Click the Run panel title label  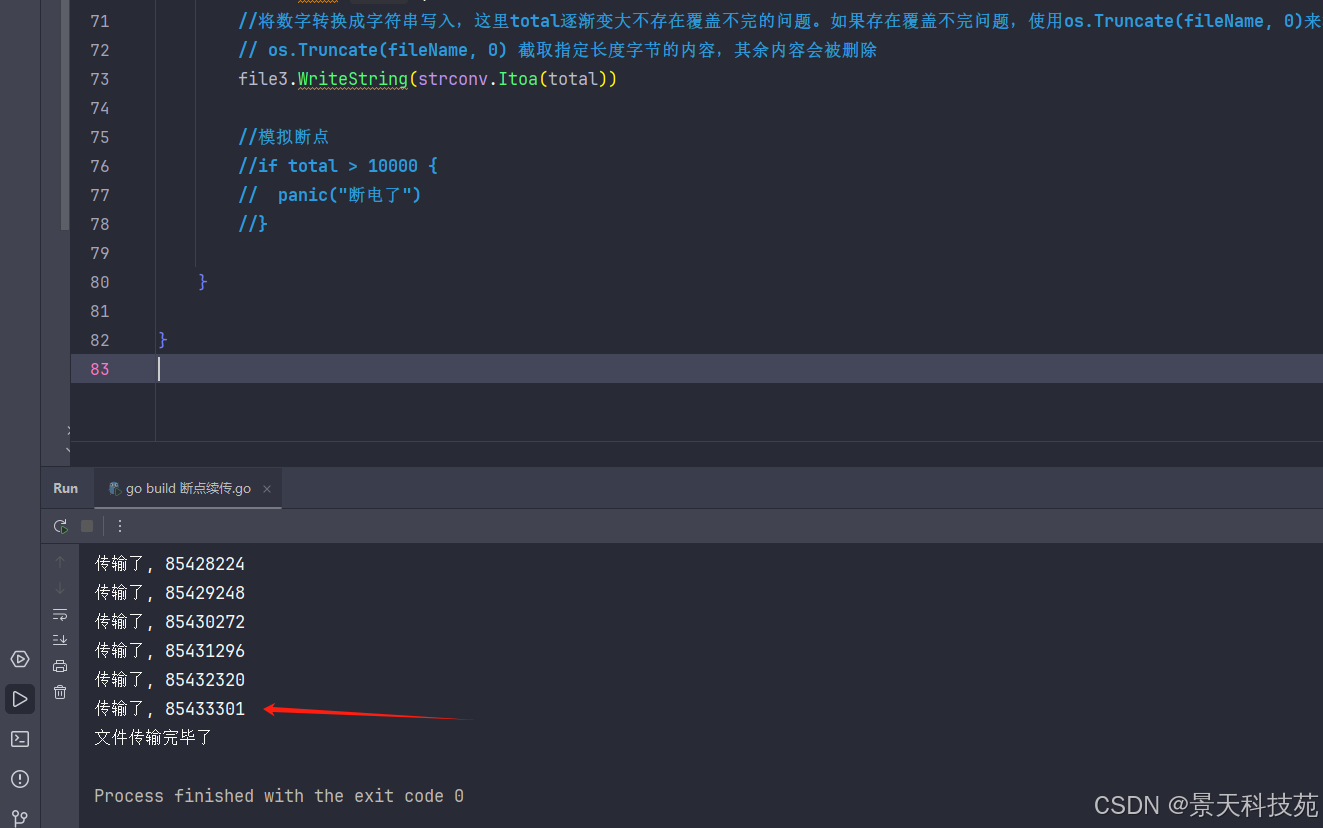point(66,488)
